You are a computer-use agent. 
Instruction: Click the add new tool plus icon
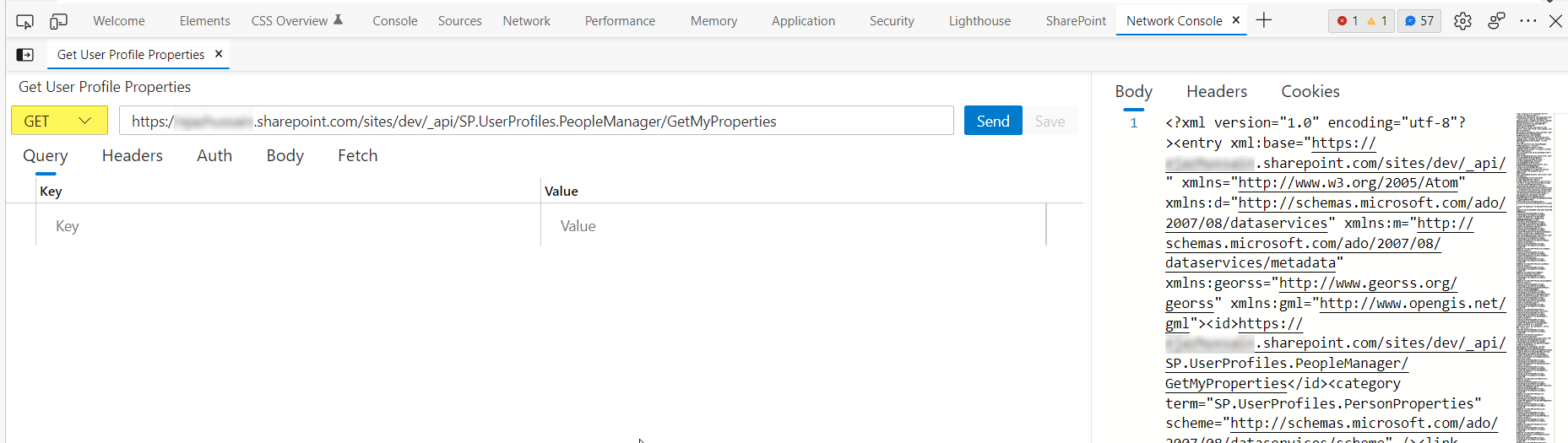(x=1264, y=20)
